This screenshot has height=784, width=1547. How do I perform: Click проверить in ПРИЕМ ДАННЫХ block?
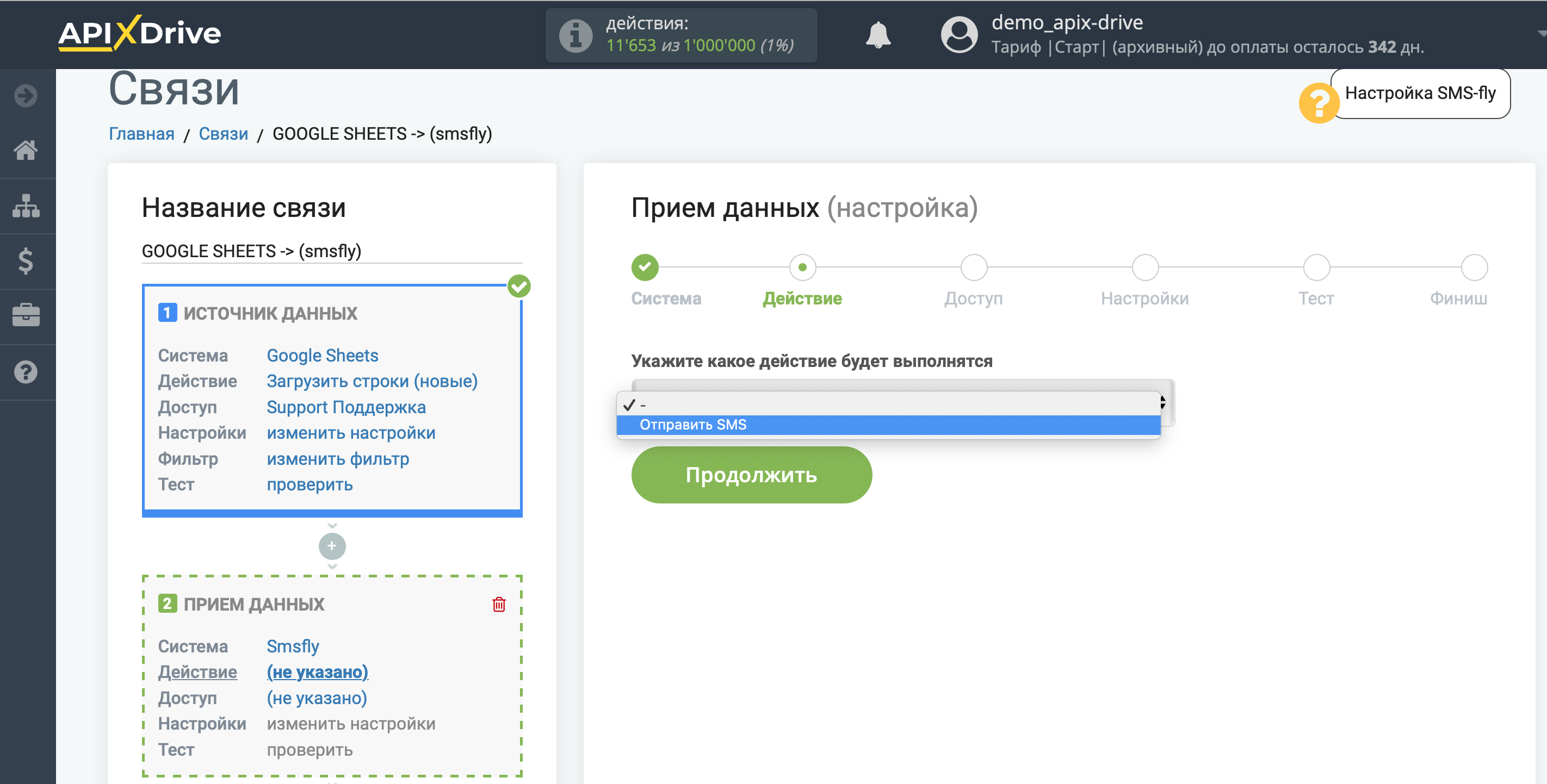click(x=310, y=750)
